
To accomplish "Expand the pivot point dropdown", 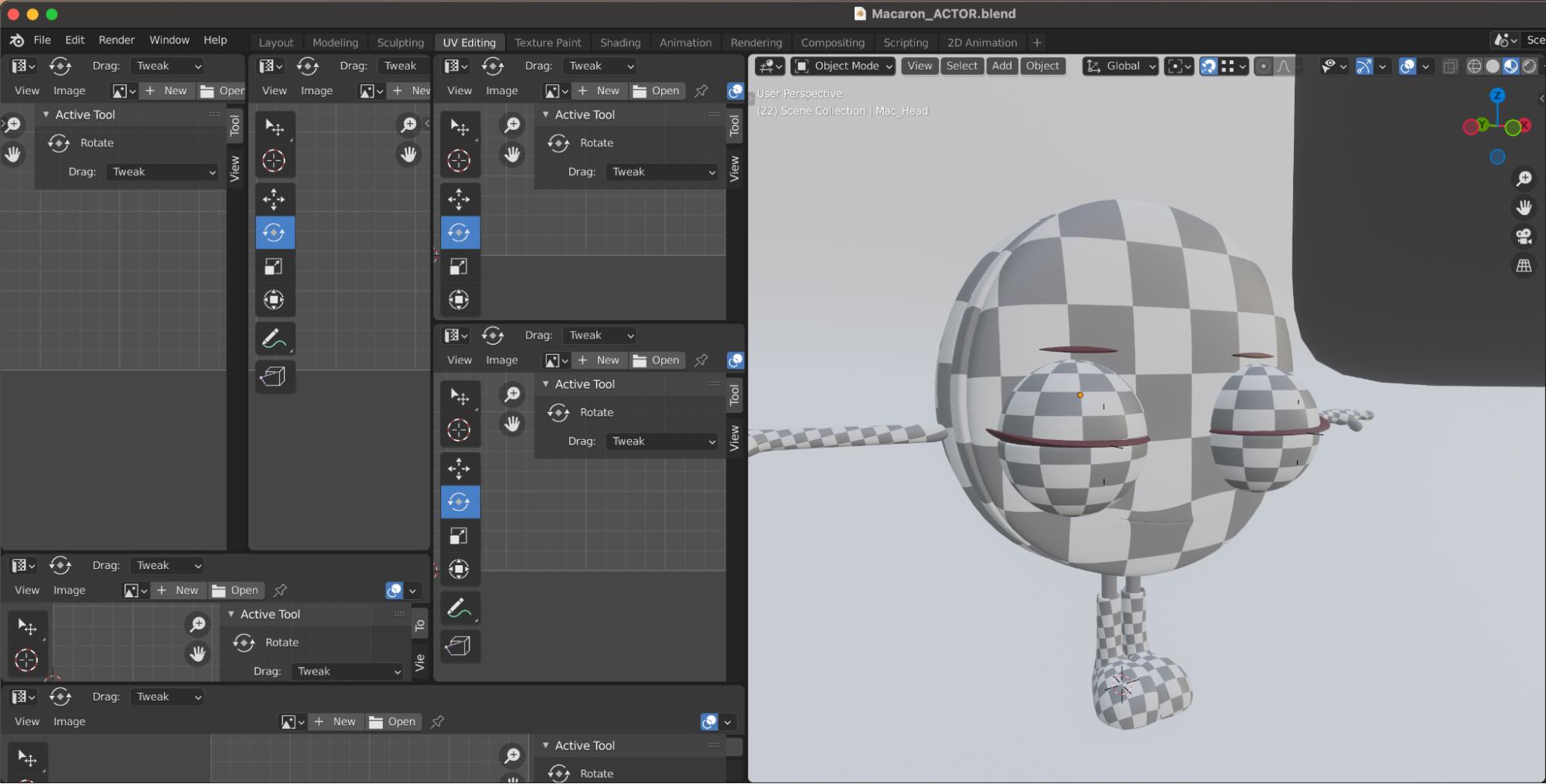I will pos(1179,66).
